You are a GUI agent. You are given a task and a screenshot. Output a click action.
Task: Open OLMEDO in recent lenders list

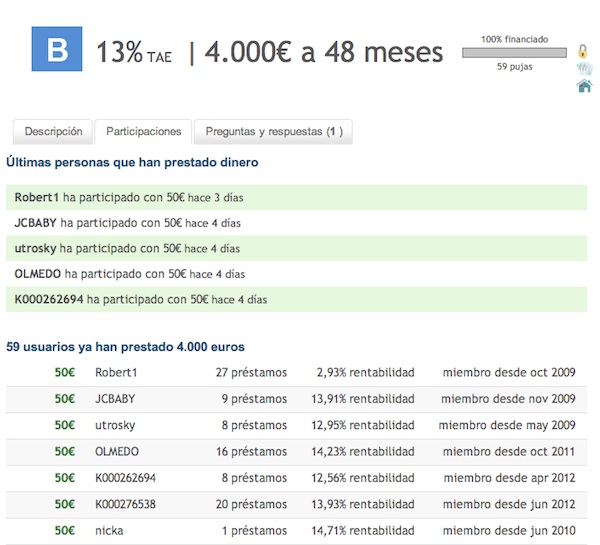point(38,273)
